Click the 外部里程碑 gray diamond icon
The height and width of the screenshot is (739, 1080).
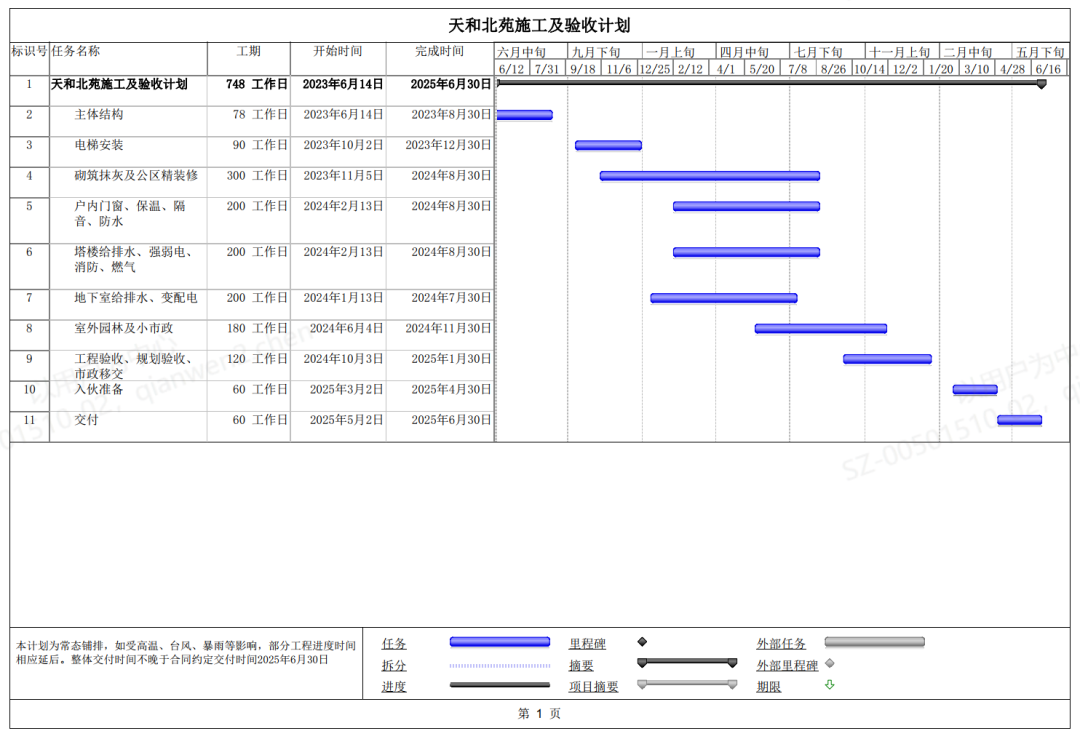click(829, 663)
